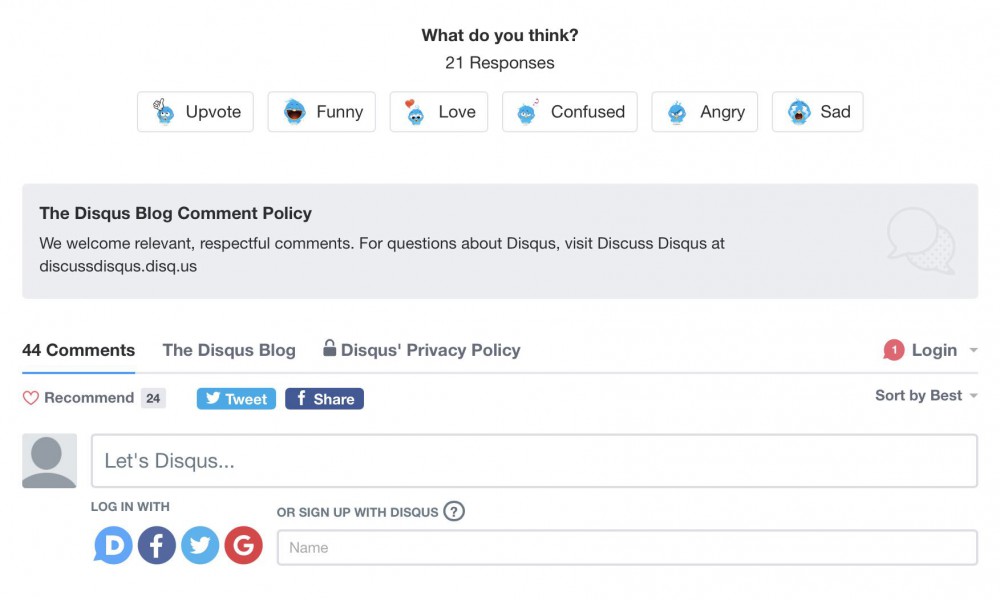This screenshot has width=1000, height=600.
Task: Click the default user avatar
Action: click(x=50, y=461)
